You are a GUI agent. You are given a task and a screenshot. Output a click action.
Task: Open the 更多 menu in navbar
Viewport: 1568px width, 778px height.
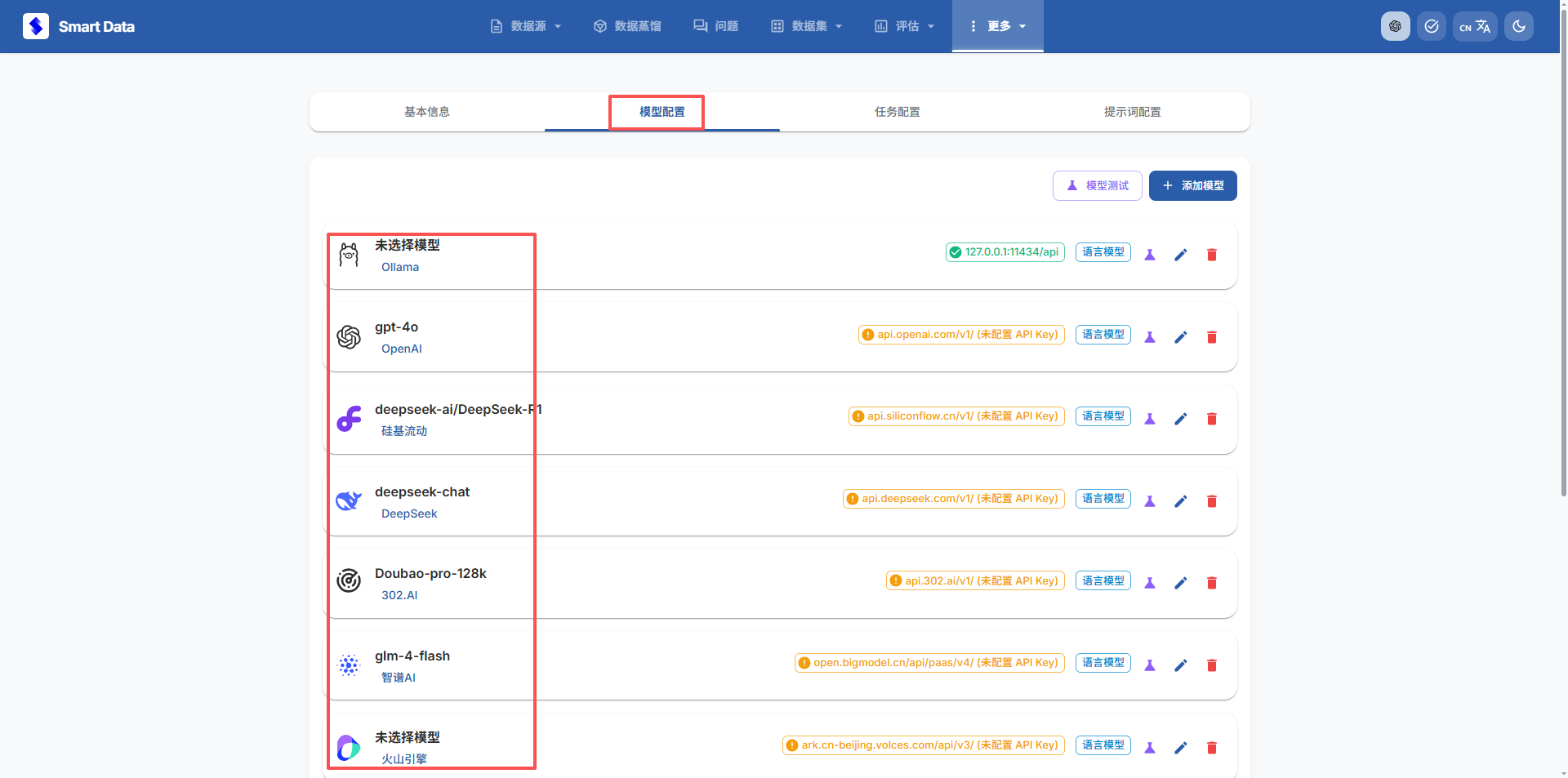(997, 26)
